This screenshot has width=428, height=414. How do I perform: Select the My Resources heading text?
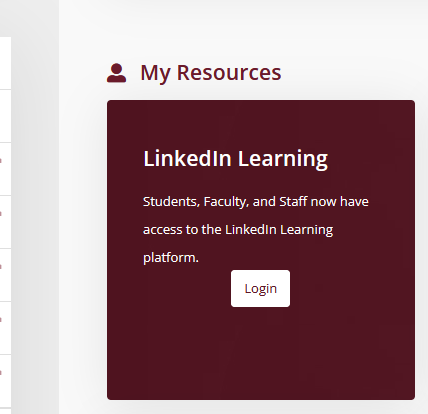point(211,73)
